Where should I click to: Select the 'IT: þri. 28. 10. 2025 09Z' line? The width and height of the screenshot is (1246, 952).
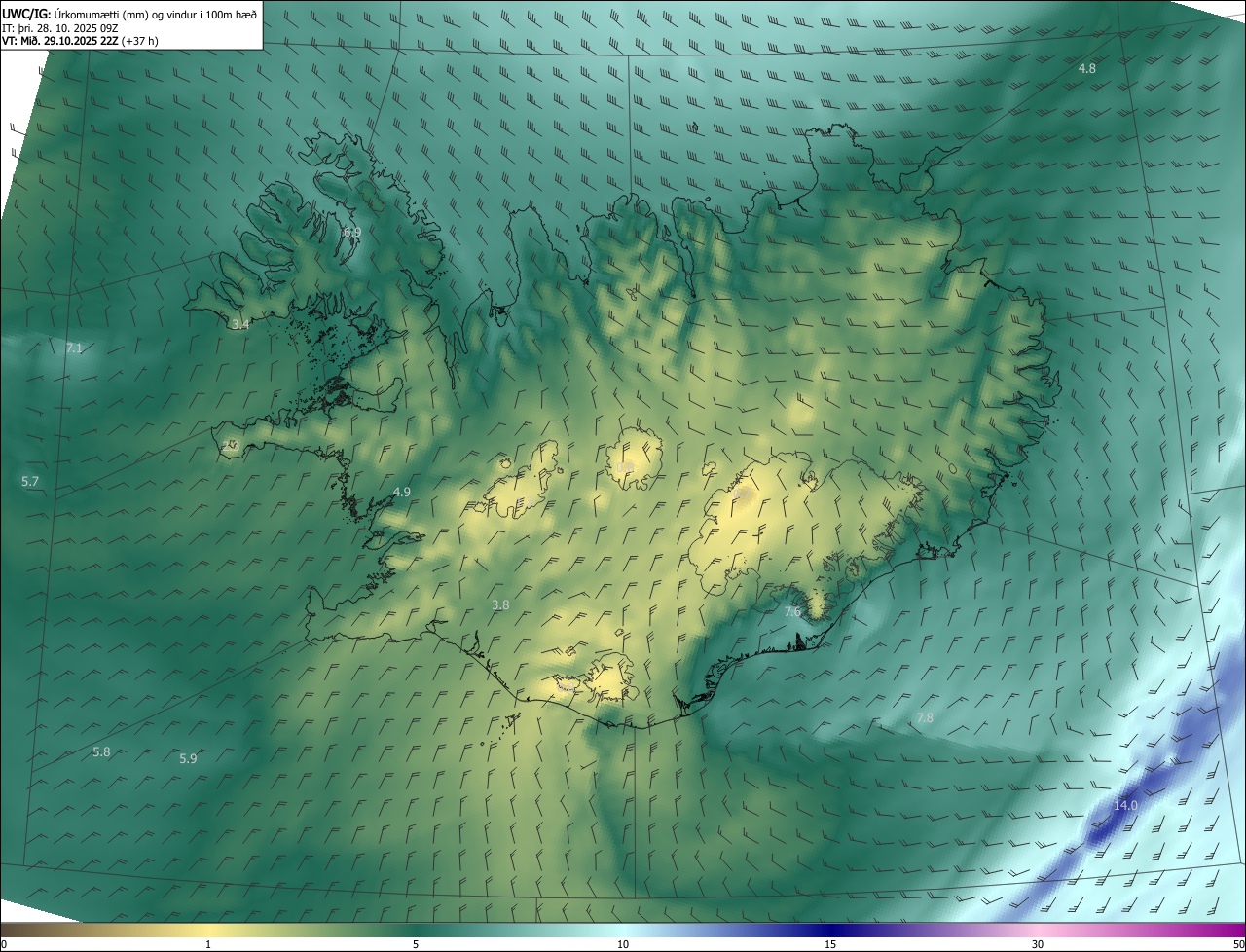pyautogui.click(x=62, y=28)
